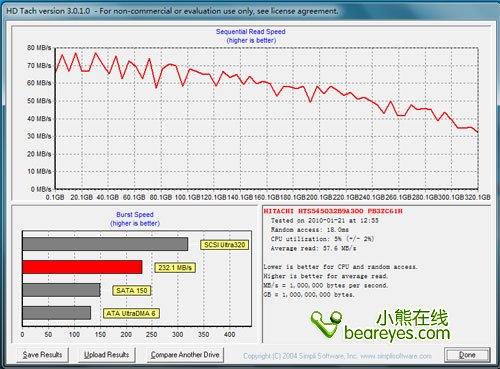This screenshot has width=500, height=369.
Task: Click the Save Results button
Action: (x=42, y=355)
